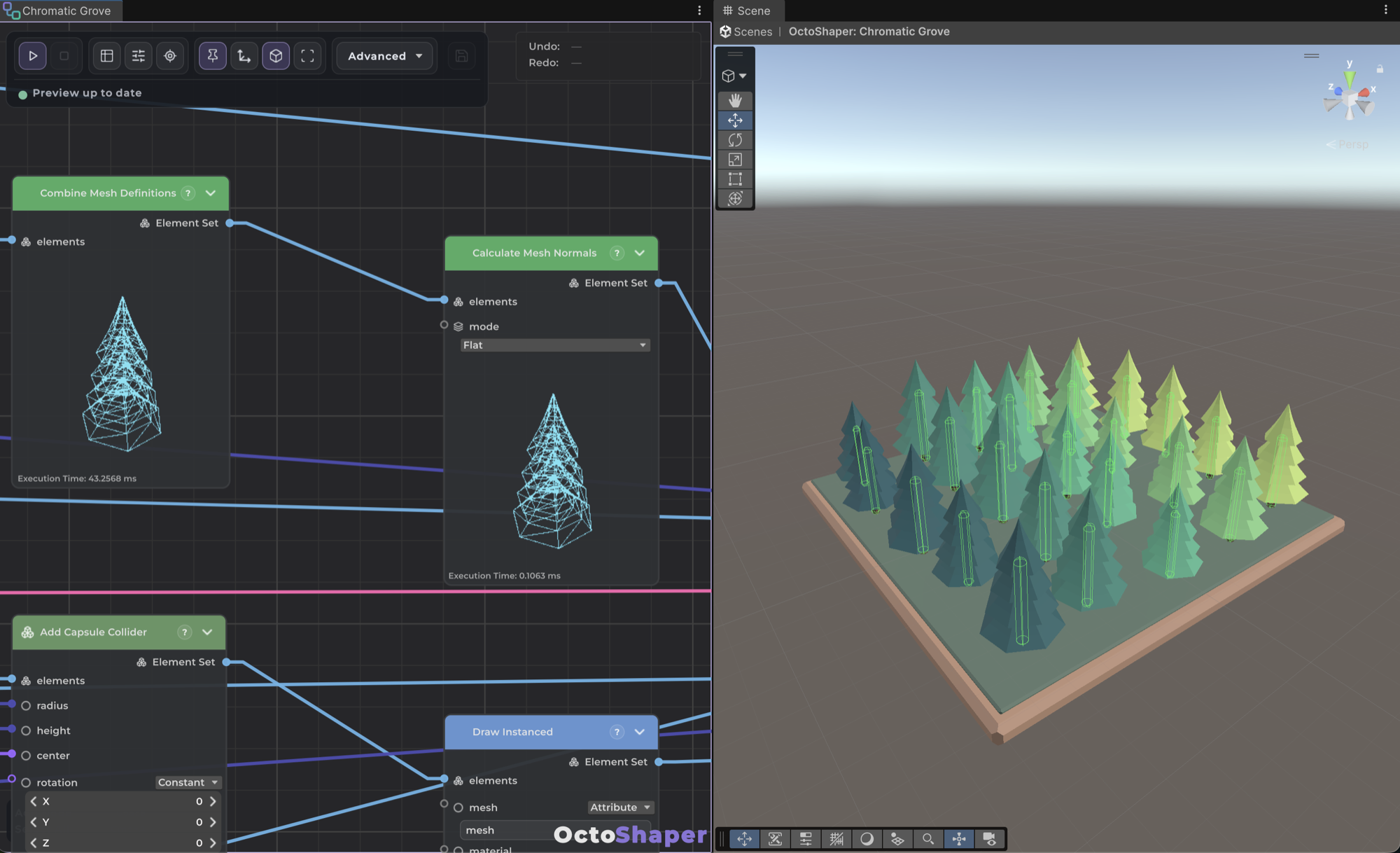Click the rotation input port toggle

[x=26, y=783]
